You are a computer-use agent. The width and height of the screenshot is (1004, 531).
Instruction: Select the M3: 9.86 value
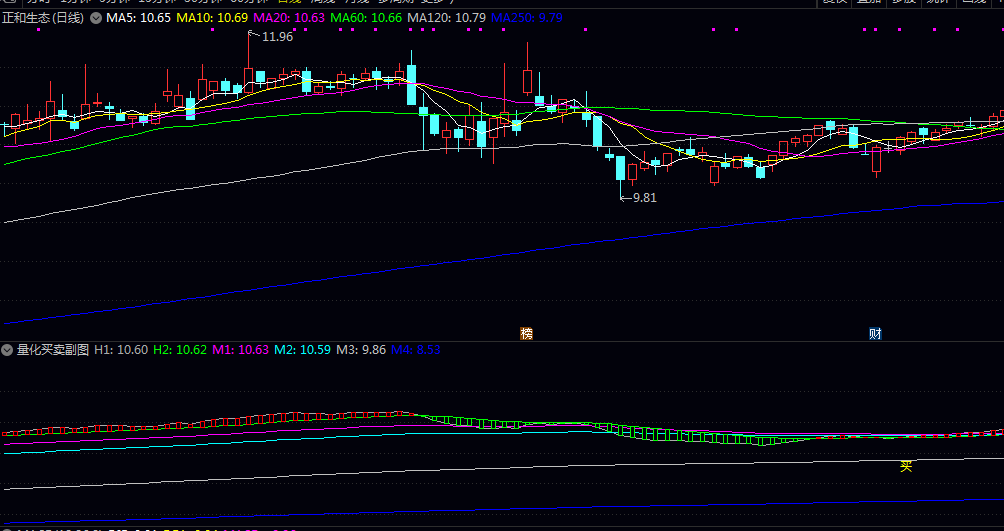[360, 350]
